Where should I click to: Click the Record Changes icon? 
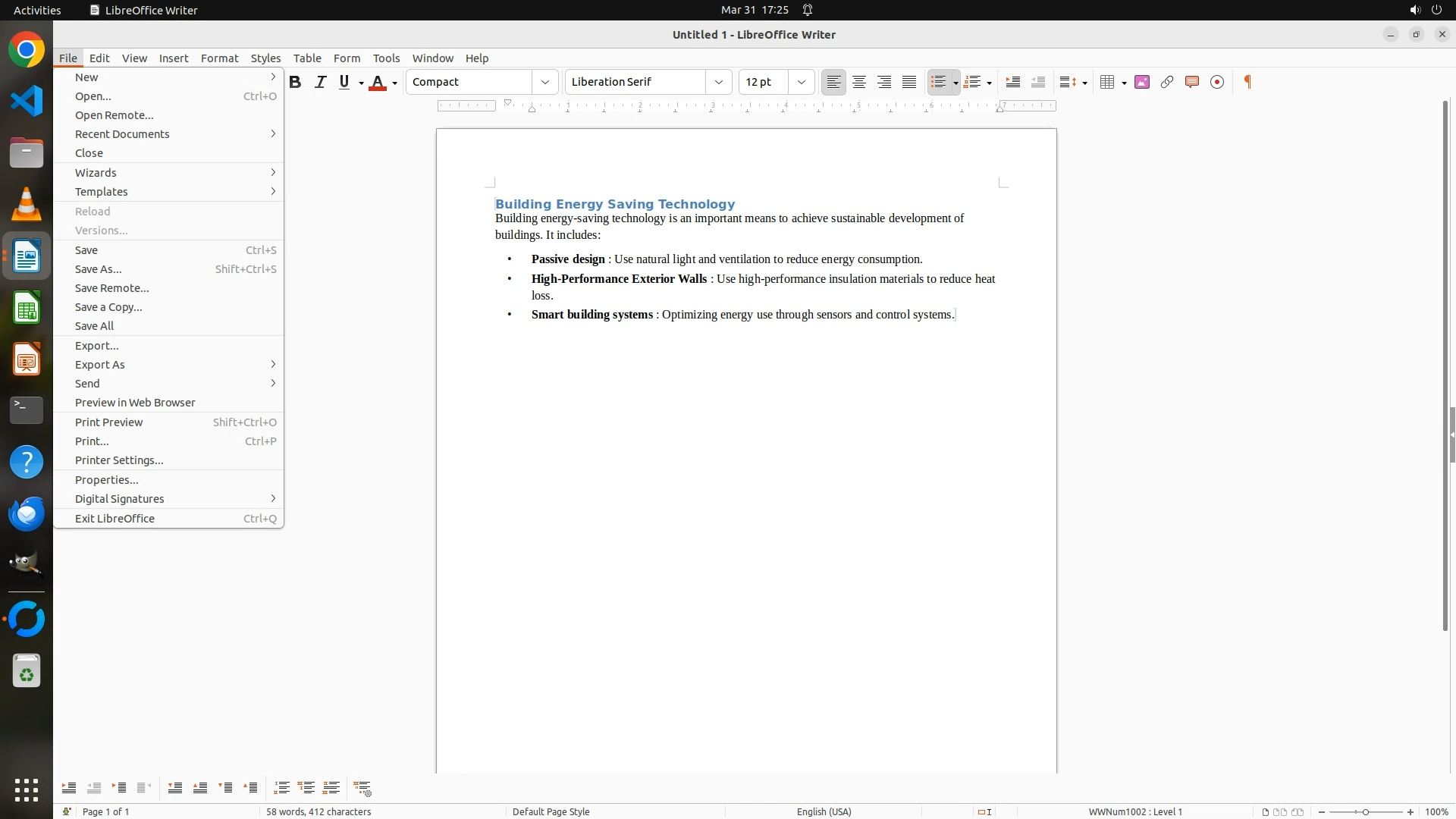pos(1216,82)
